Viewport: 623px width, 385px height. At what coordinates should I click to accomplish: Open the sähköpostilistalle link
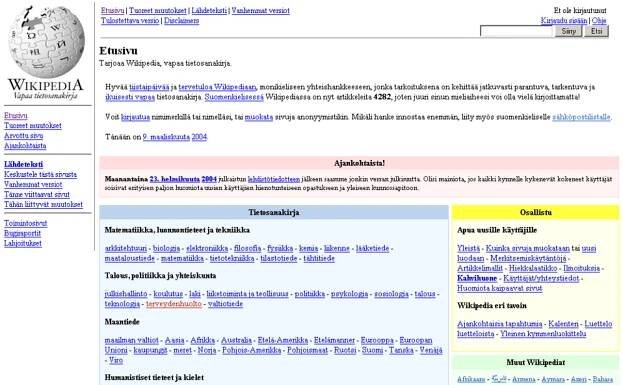click(x=581, y=117)
